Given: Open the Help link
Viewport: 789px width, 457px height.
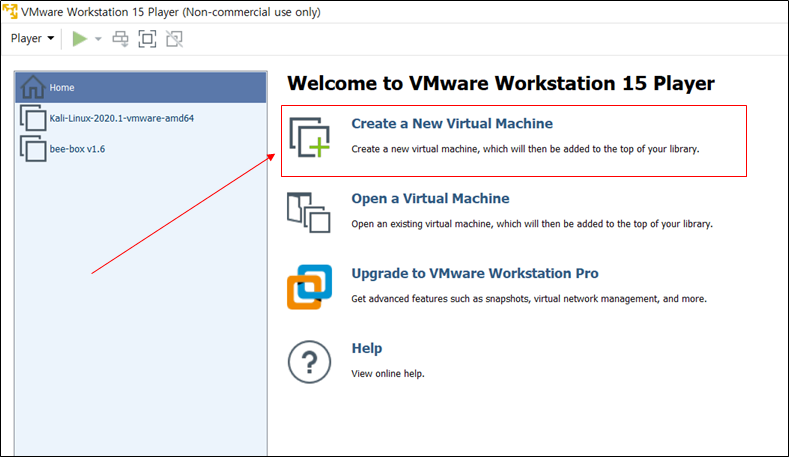Looking at the screenshot, I should pyautogui.click(x=366, y=348).
